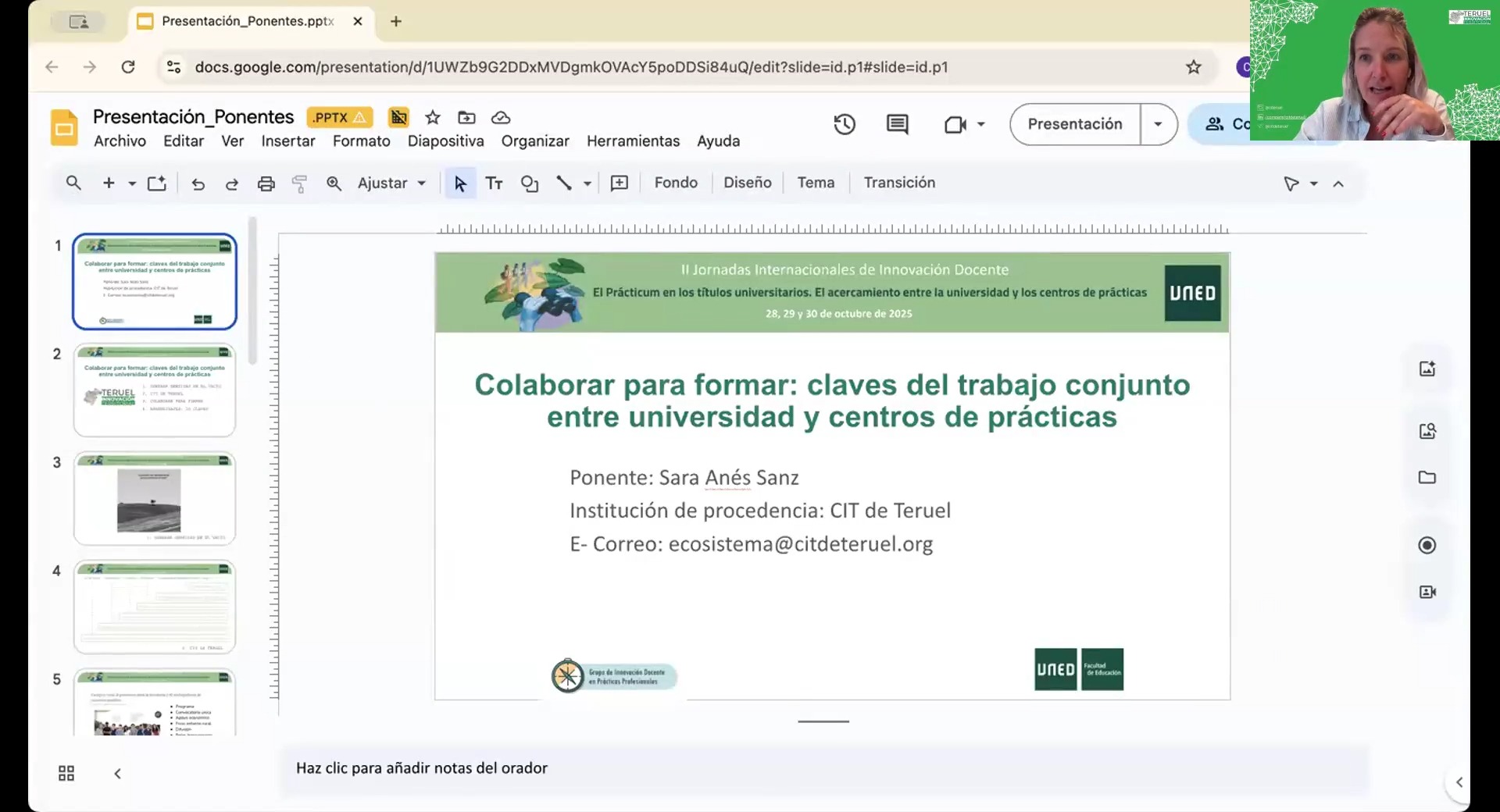Screen dimensions: 1500x812
Task: Collapse the slide filmstrip panel
Action: pyautogui.click(x=117, y=773)
